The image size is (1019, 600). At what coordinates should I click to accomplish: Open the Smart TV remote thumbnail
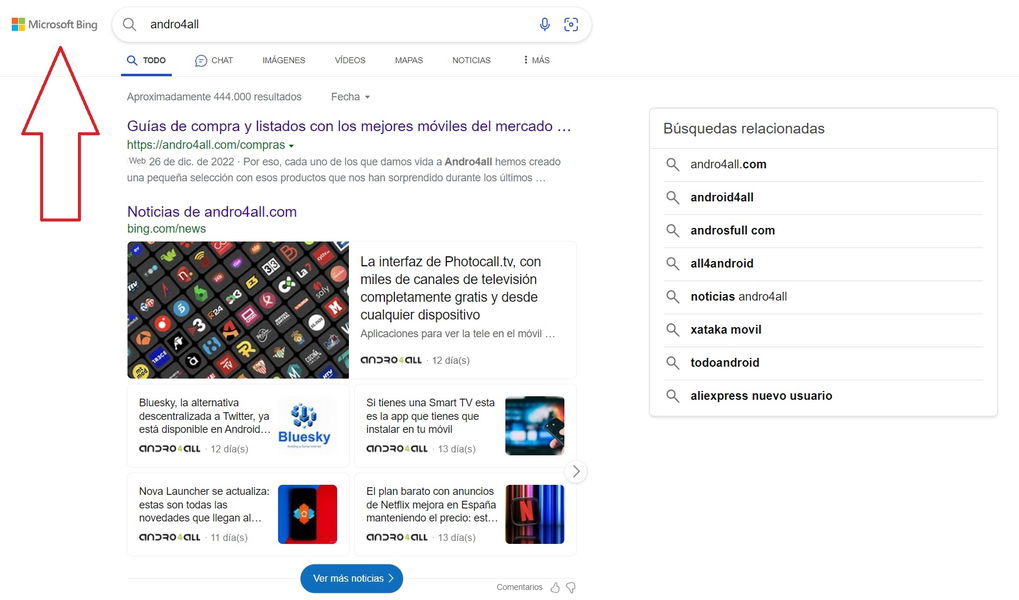535,426
